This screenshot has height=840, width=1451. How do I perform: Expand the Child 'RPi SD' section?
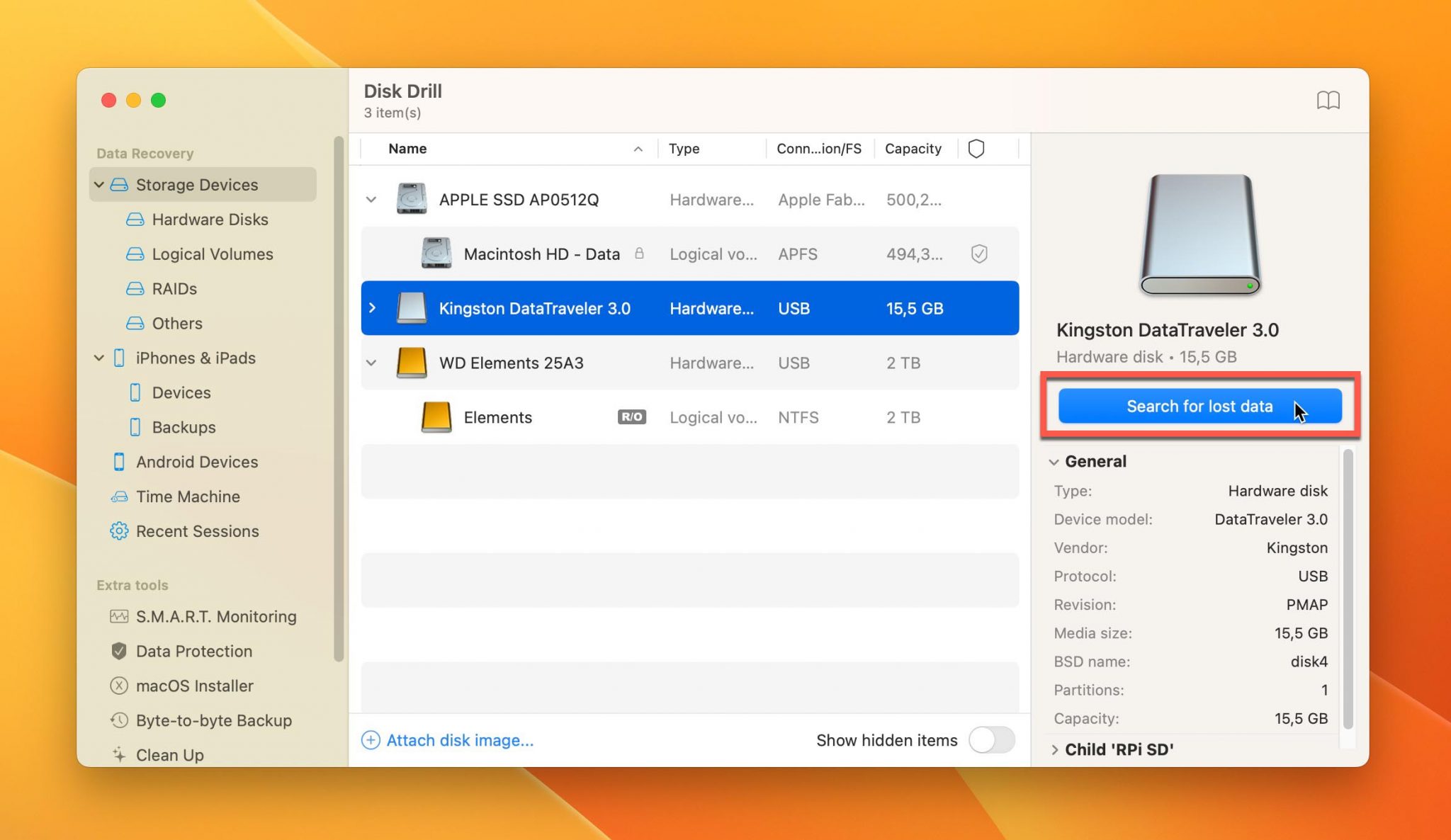(x=1056, y=749)
